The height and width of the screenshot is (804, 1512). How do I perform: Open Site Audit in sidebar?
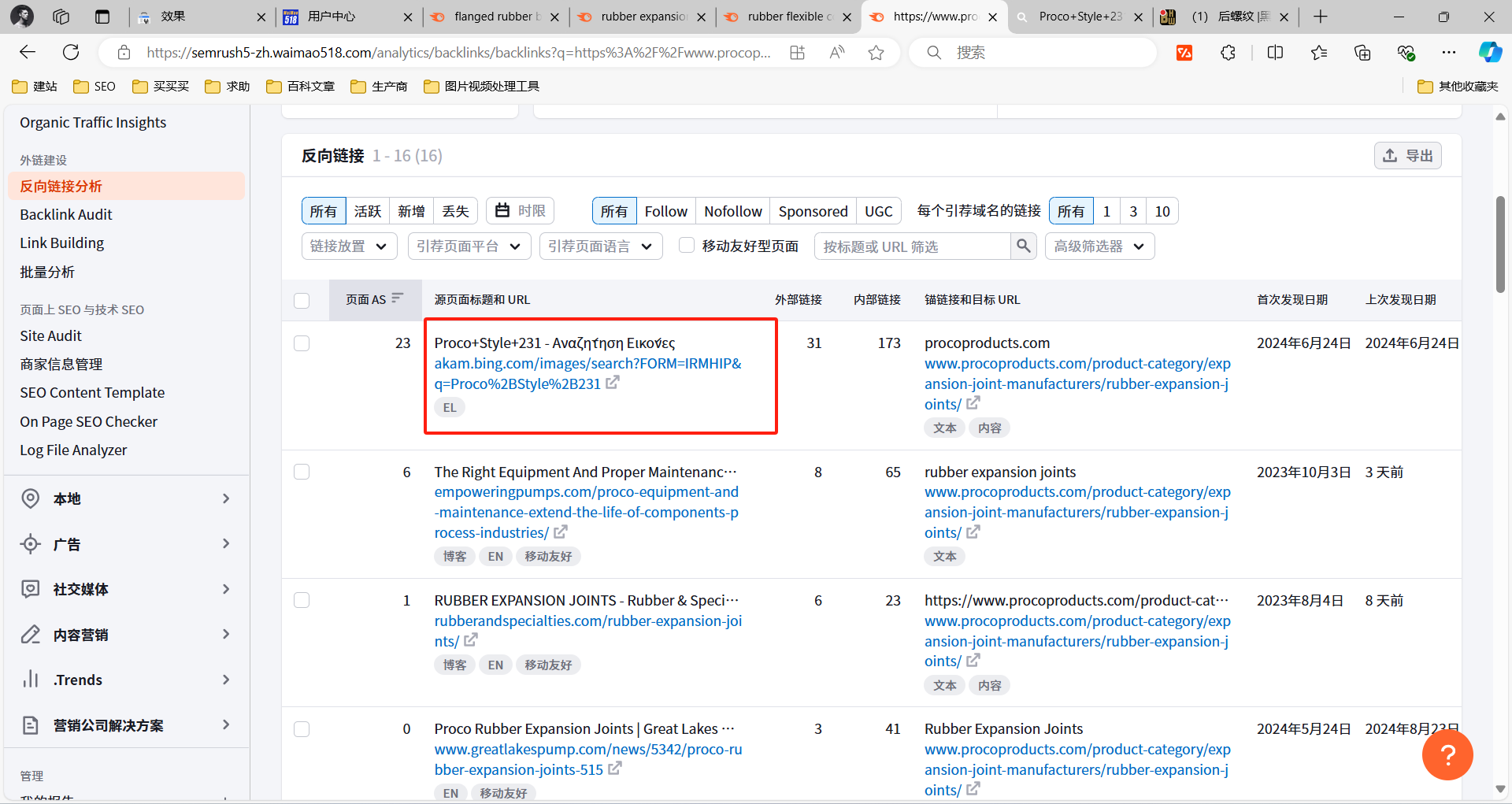[51, 335]
